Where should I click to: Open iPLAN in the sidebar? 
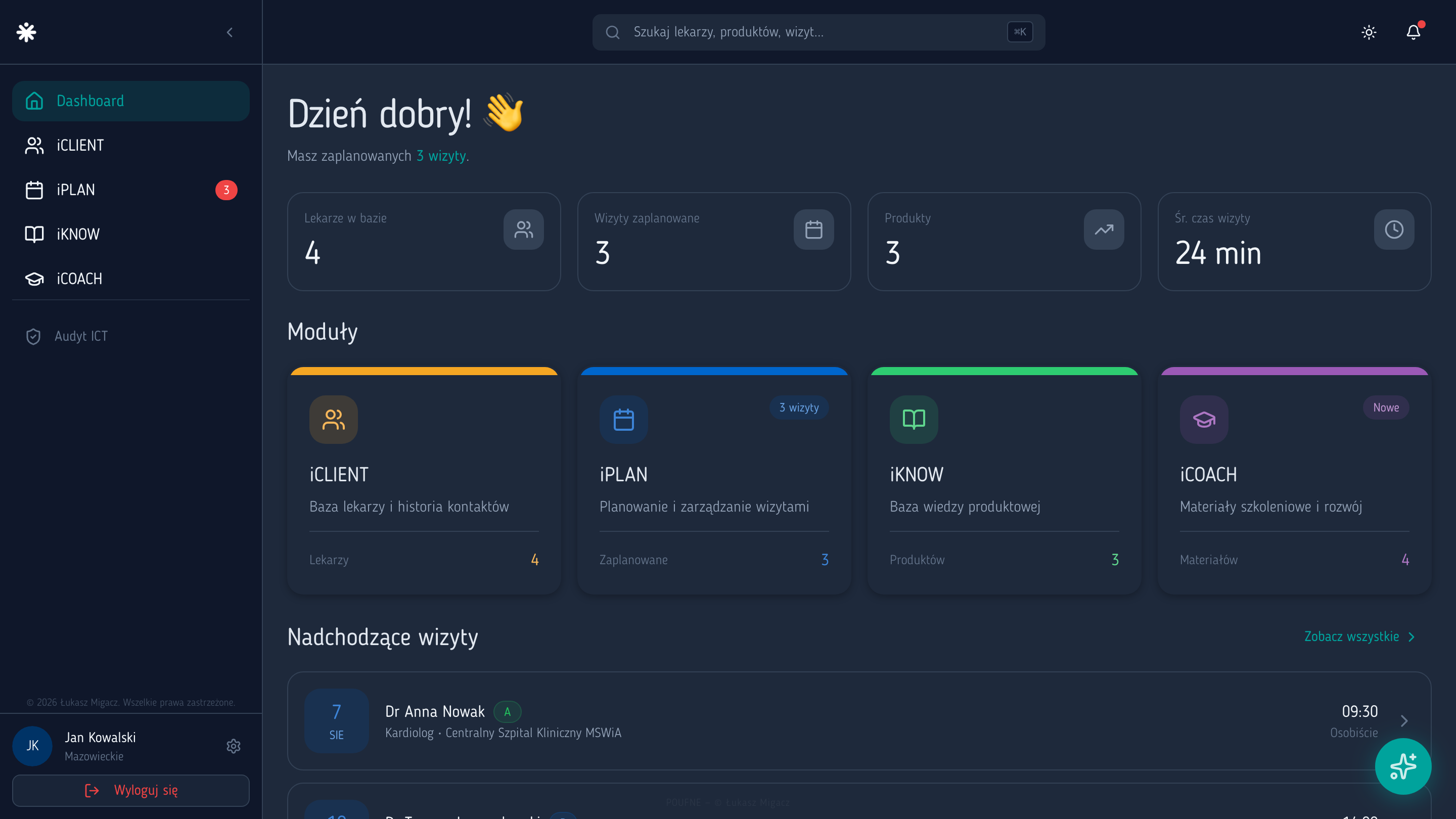130,190
